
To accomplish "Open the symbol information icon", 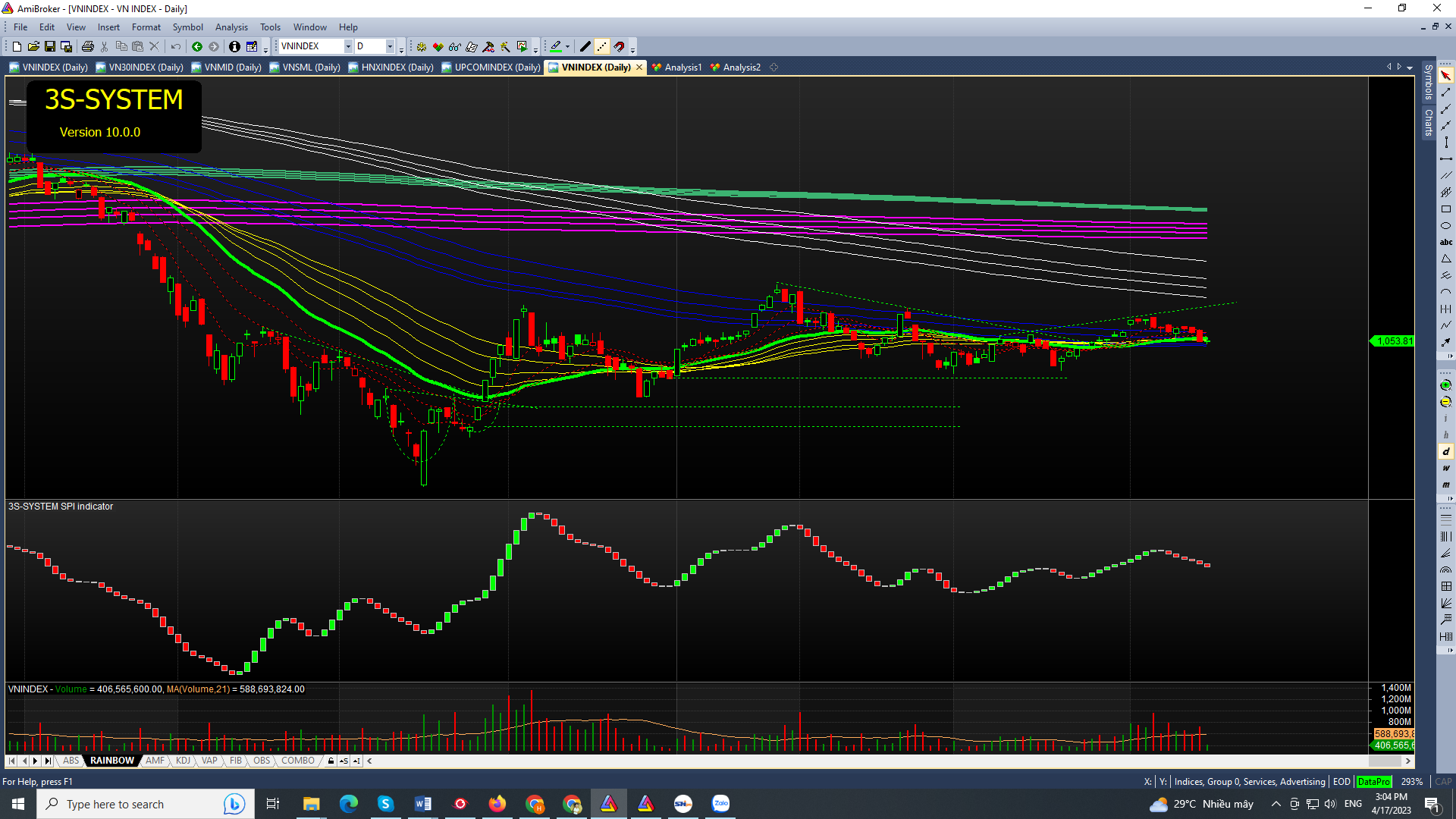I will pyautogui.click(x=234, y=47).
